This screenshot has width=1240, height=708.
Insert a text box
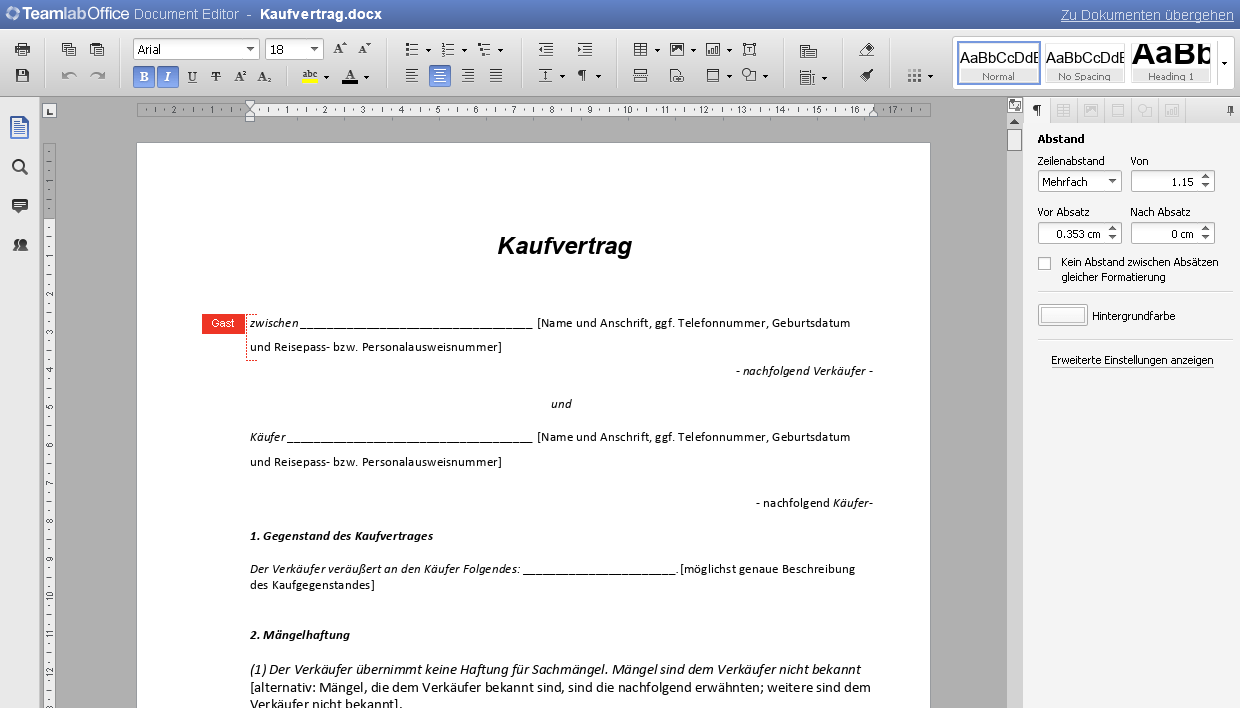[x=750, y=49]
